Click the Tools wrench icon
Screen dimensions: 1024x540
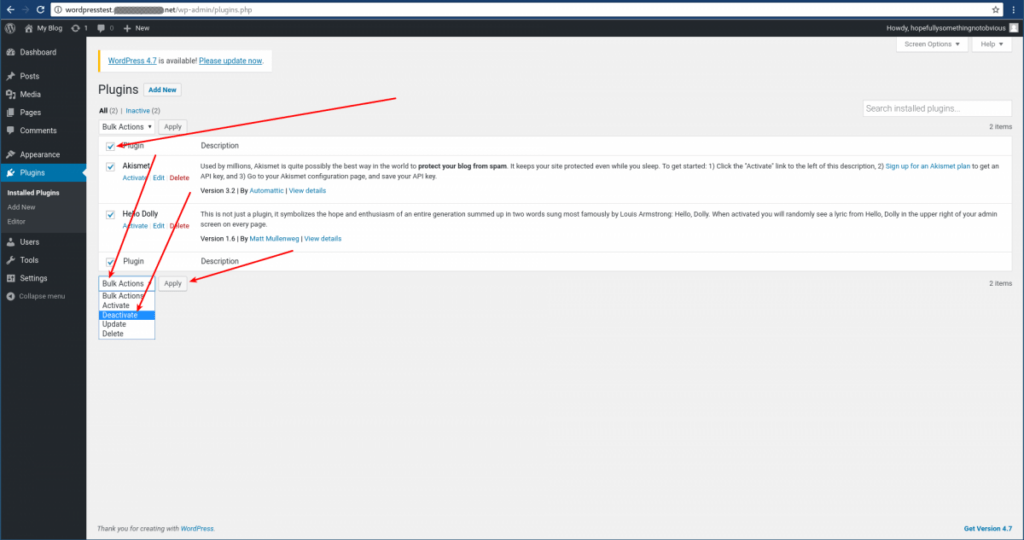pyautogui.click(x=10, y=260)
